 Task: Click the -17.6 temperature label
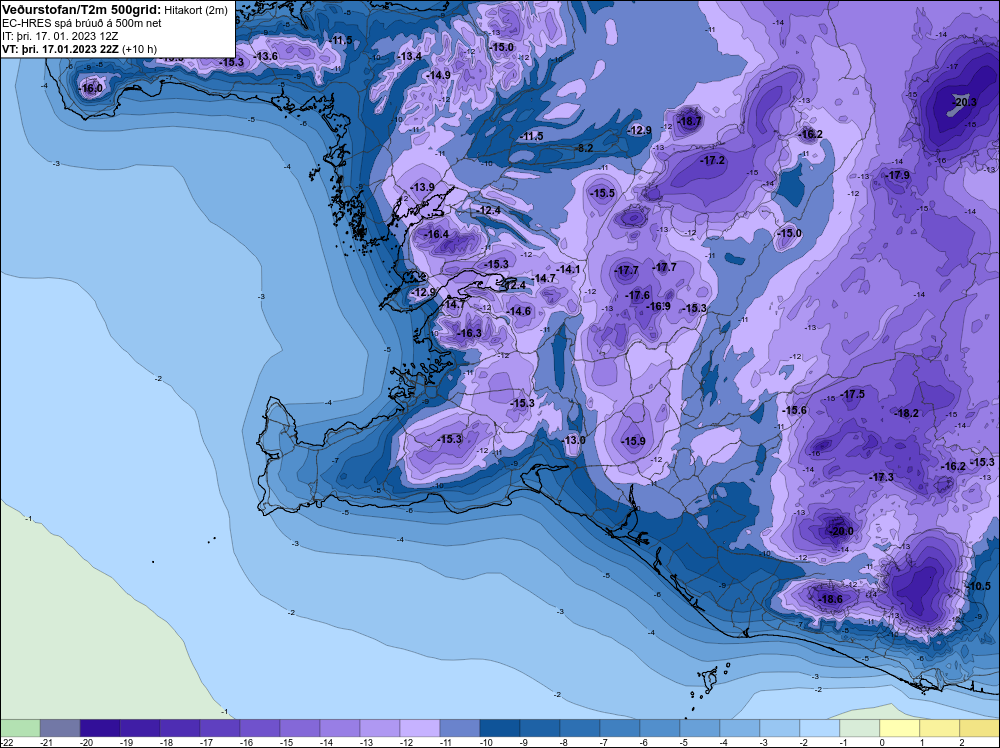click(637, 295)
